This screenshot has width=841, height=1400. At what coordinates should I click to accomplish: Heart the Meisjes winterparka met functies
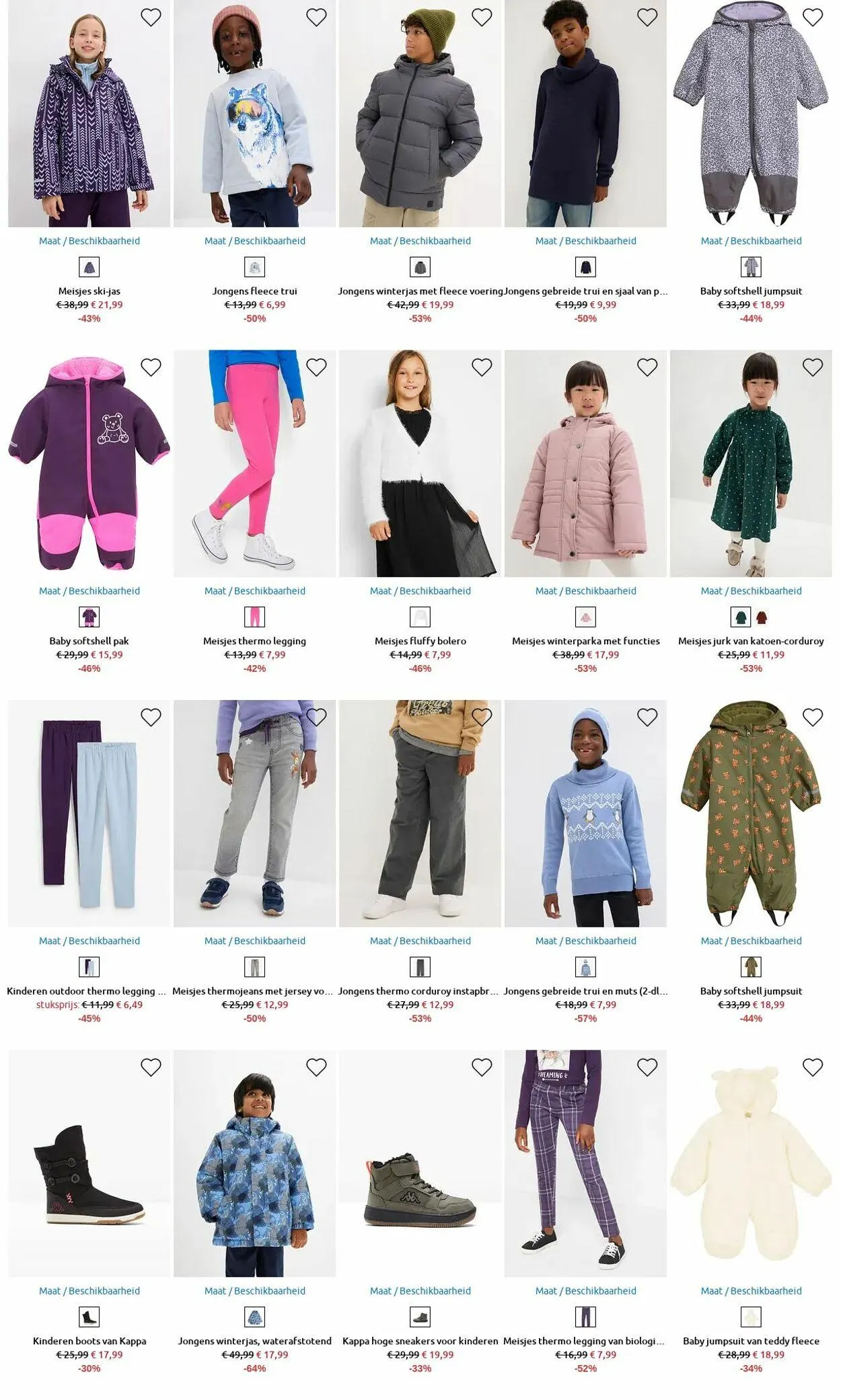647,367
